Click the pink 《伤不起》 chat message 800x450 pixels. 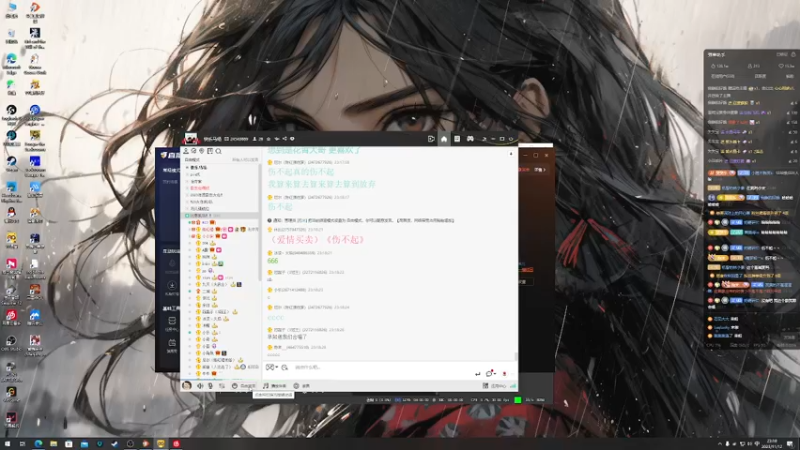coord(316,239)
